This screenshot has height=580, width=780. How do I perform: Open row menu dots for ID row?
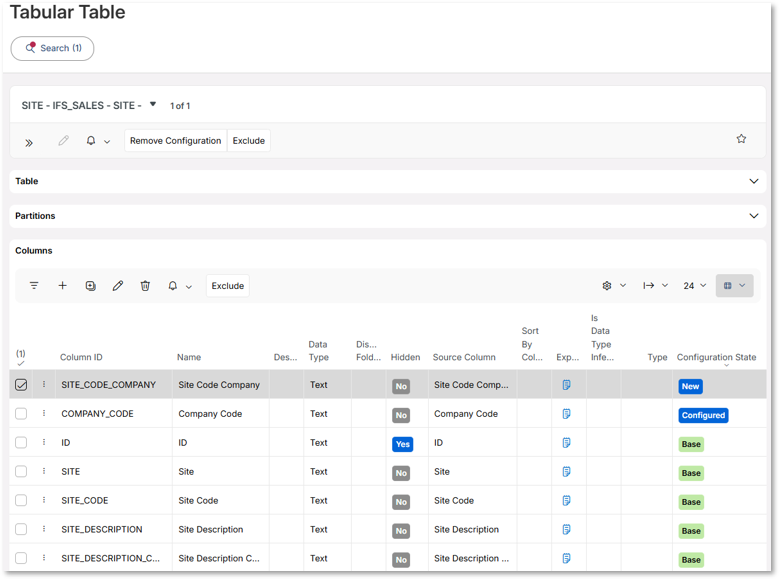point(44,442)
